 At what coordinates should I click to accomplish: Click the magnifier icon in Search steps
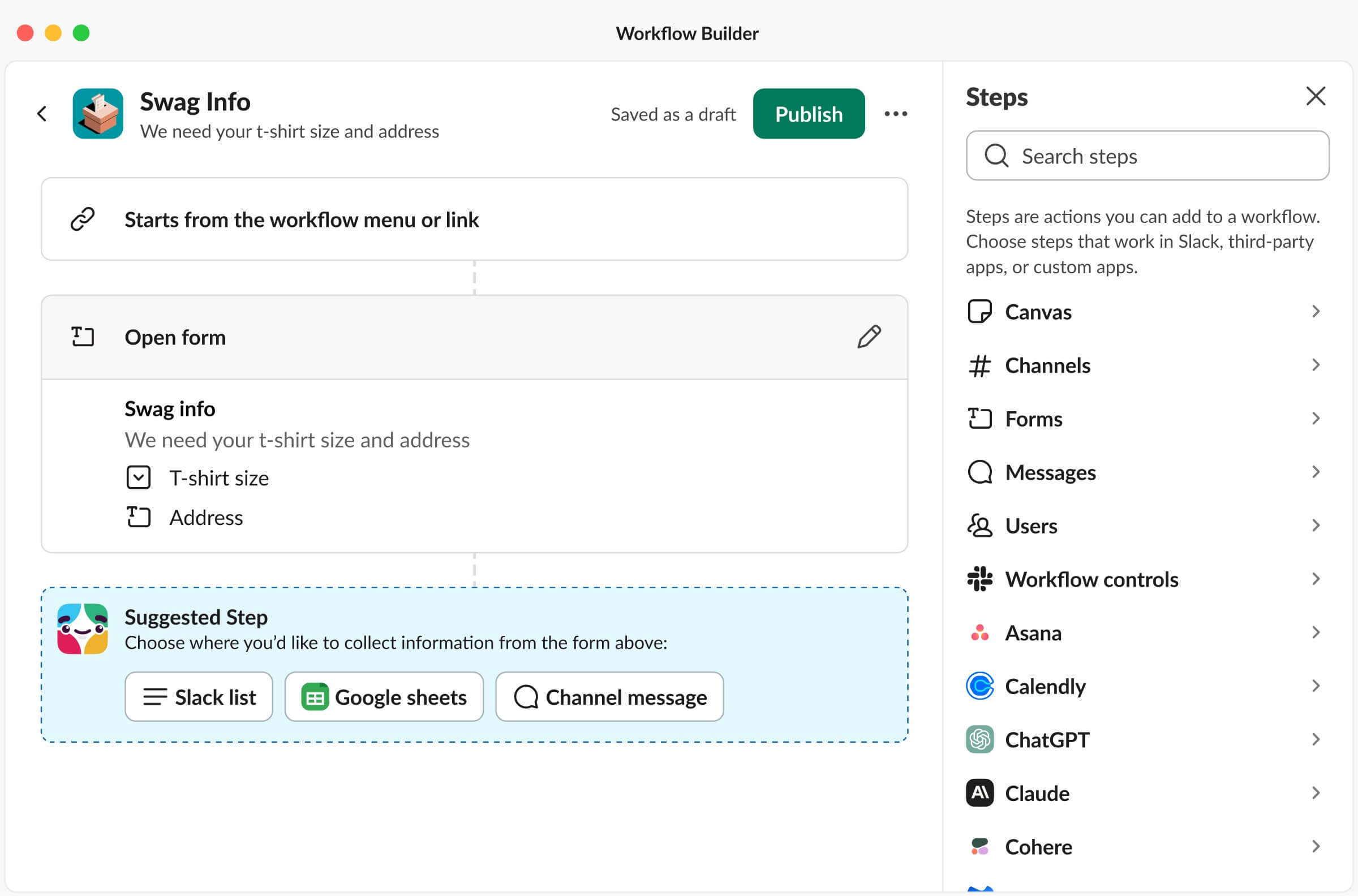coord(996,156)
